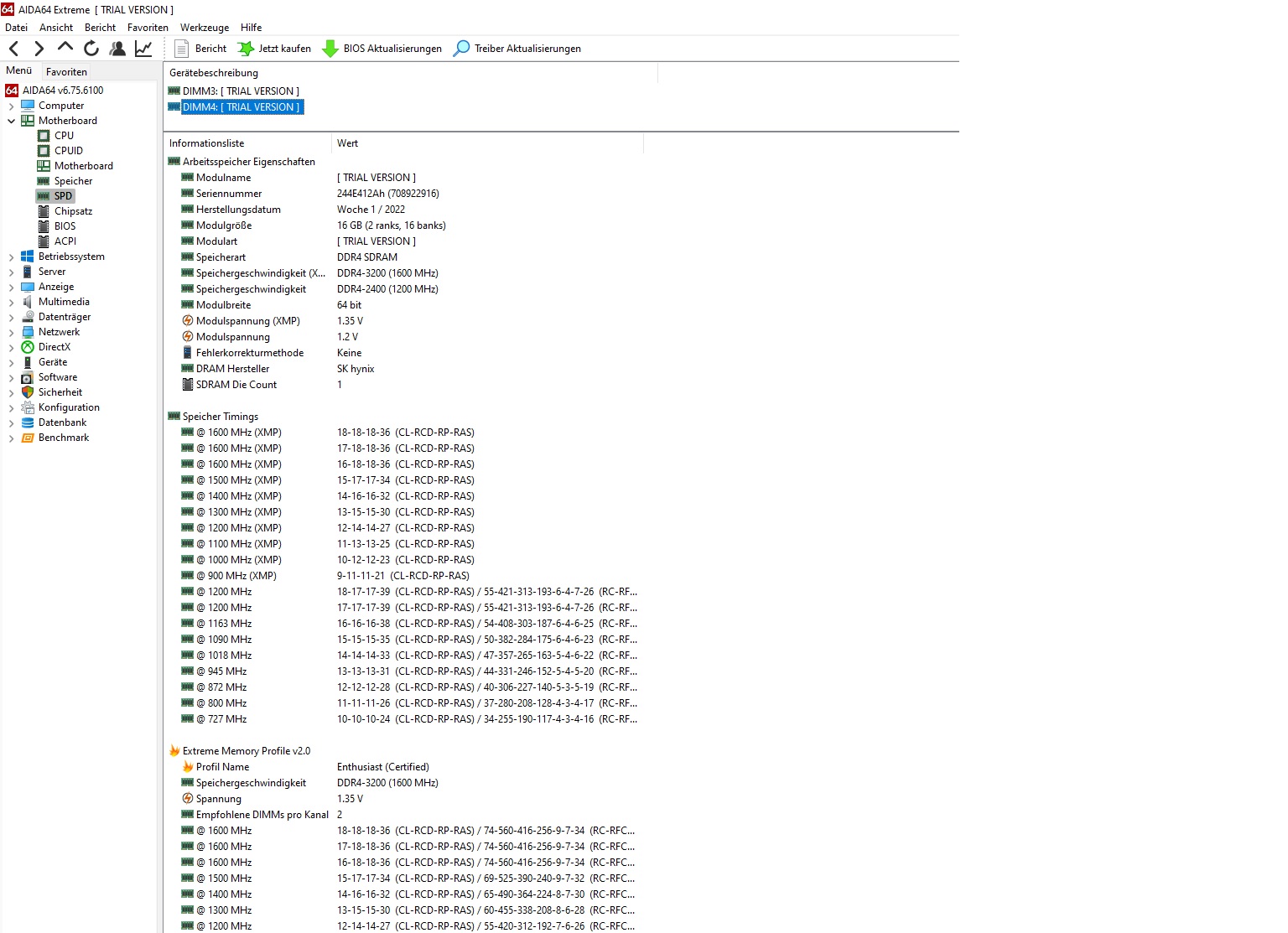
Task: Click the Back navigation arrow
Action: [13, 49]
